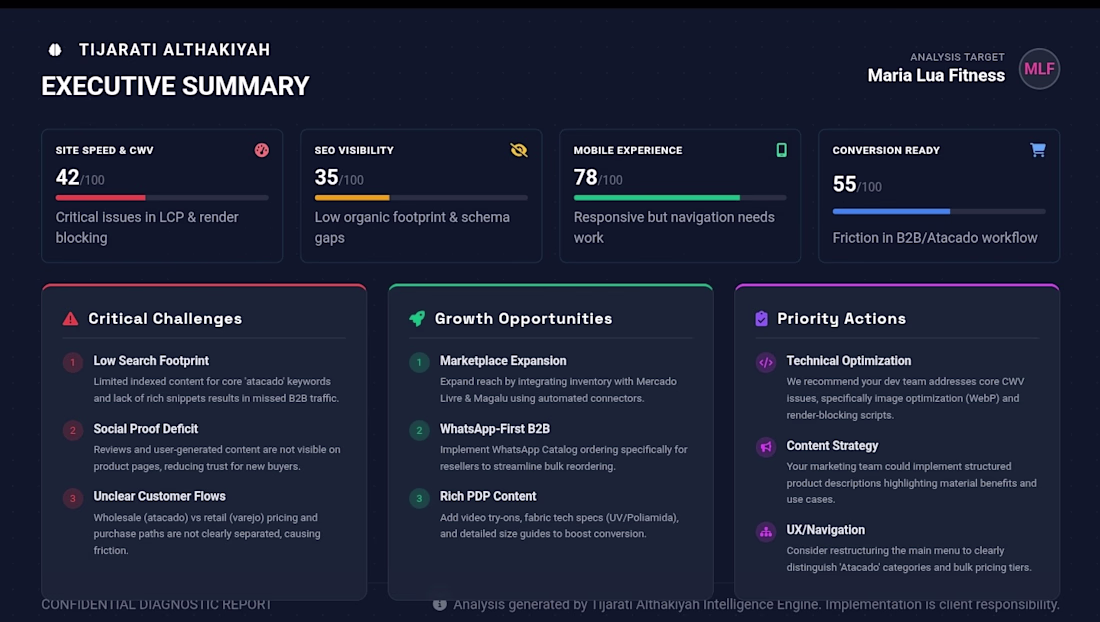Click the Conversion Ready shopping cart icon

[1038, 150]
